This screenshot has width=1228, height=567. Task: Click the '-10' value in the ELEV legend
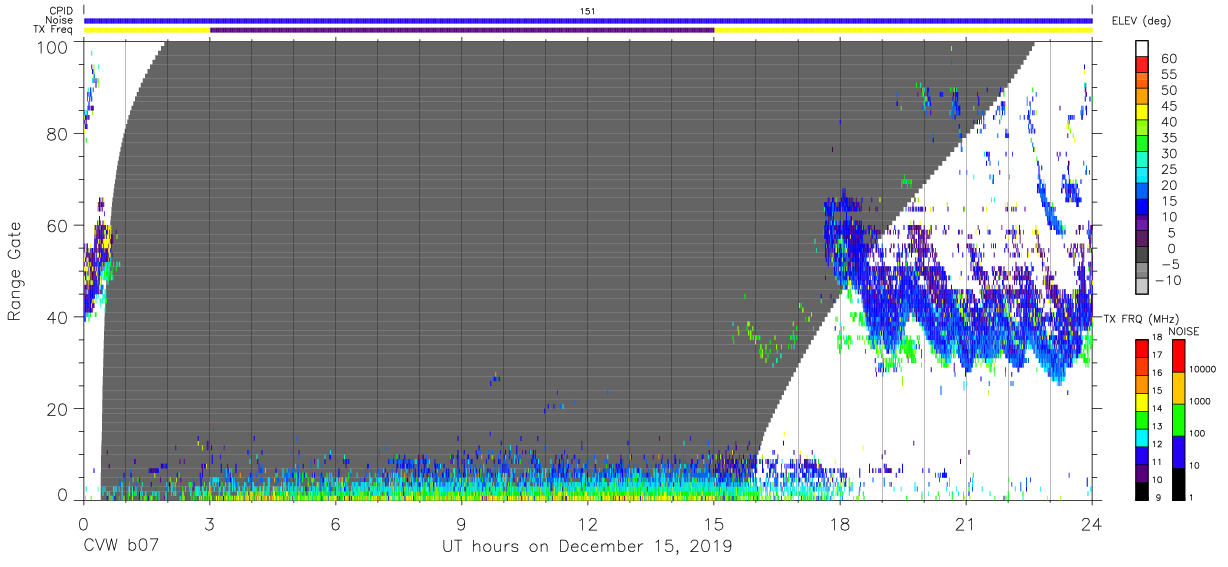click(x=1166, y=280)
